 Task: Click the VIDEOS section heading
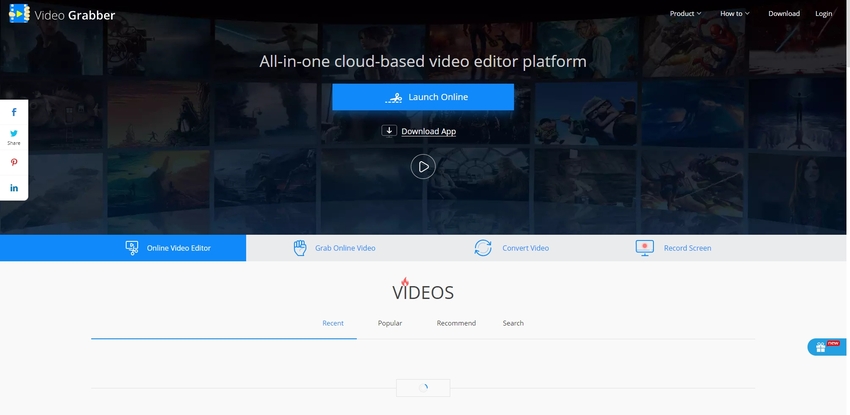pos(423,291)
